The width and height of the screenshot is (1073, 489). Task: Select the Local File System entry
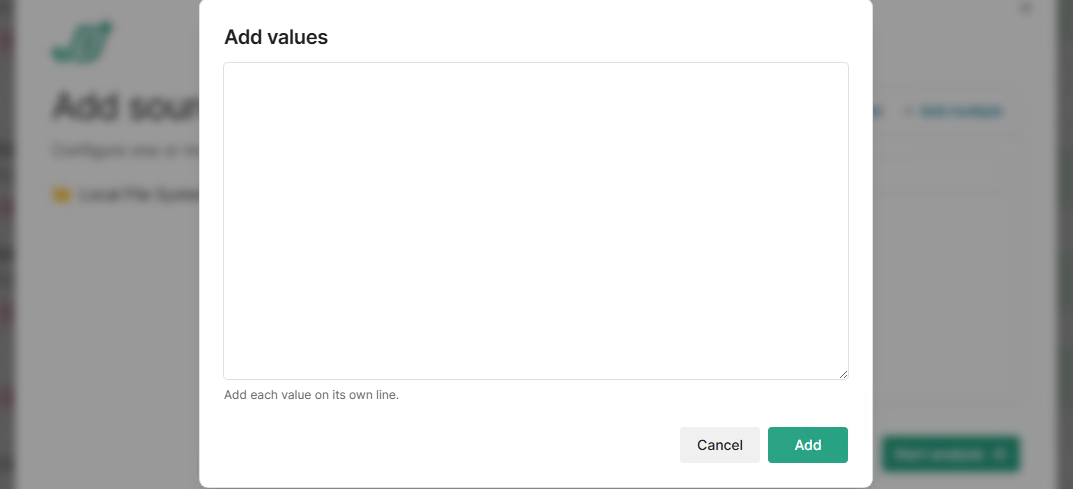pos(140,195)
